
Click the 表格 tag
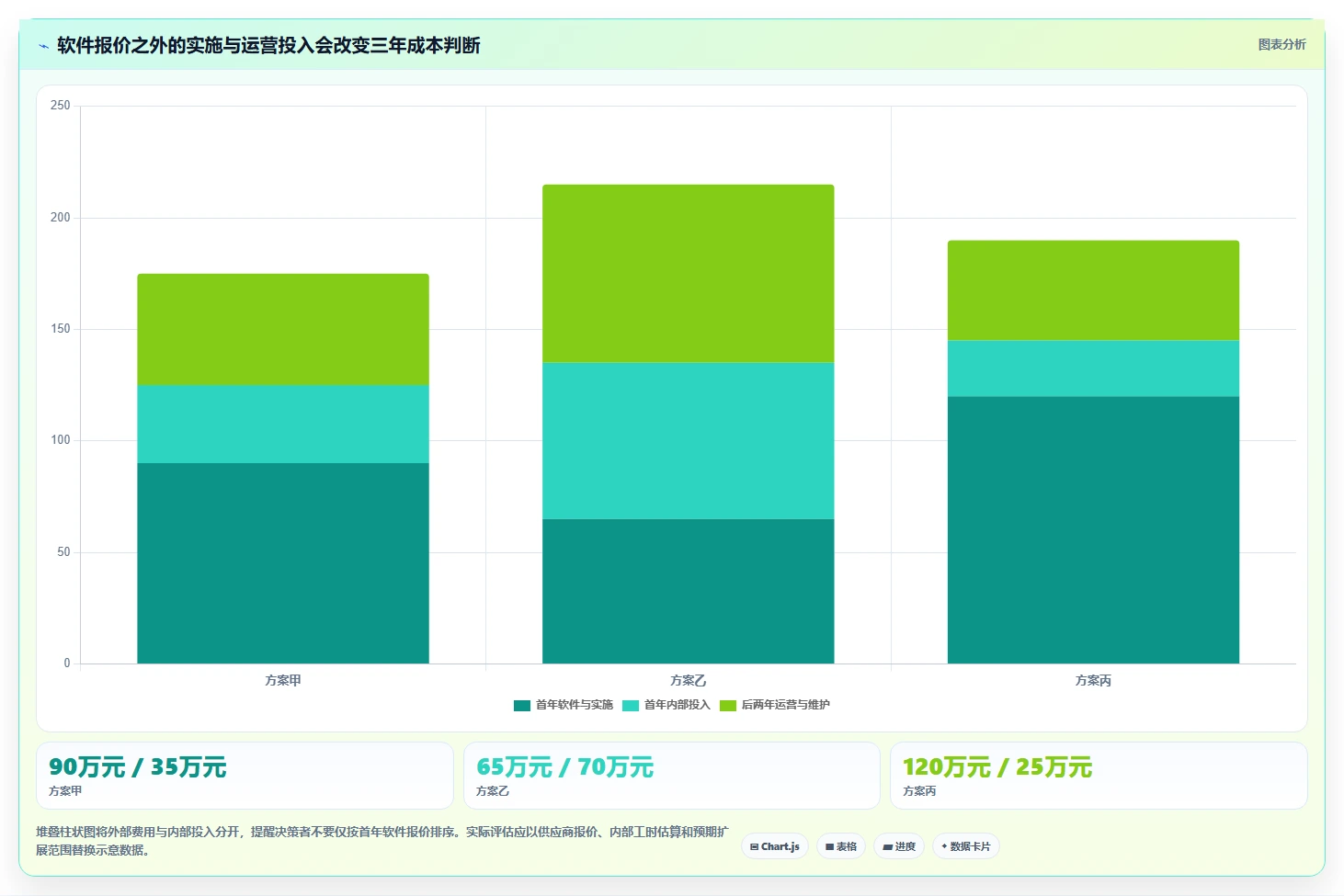[841, 846]
